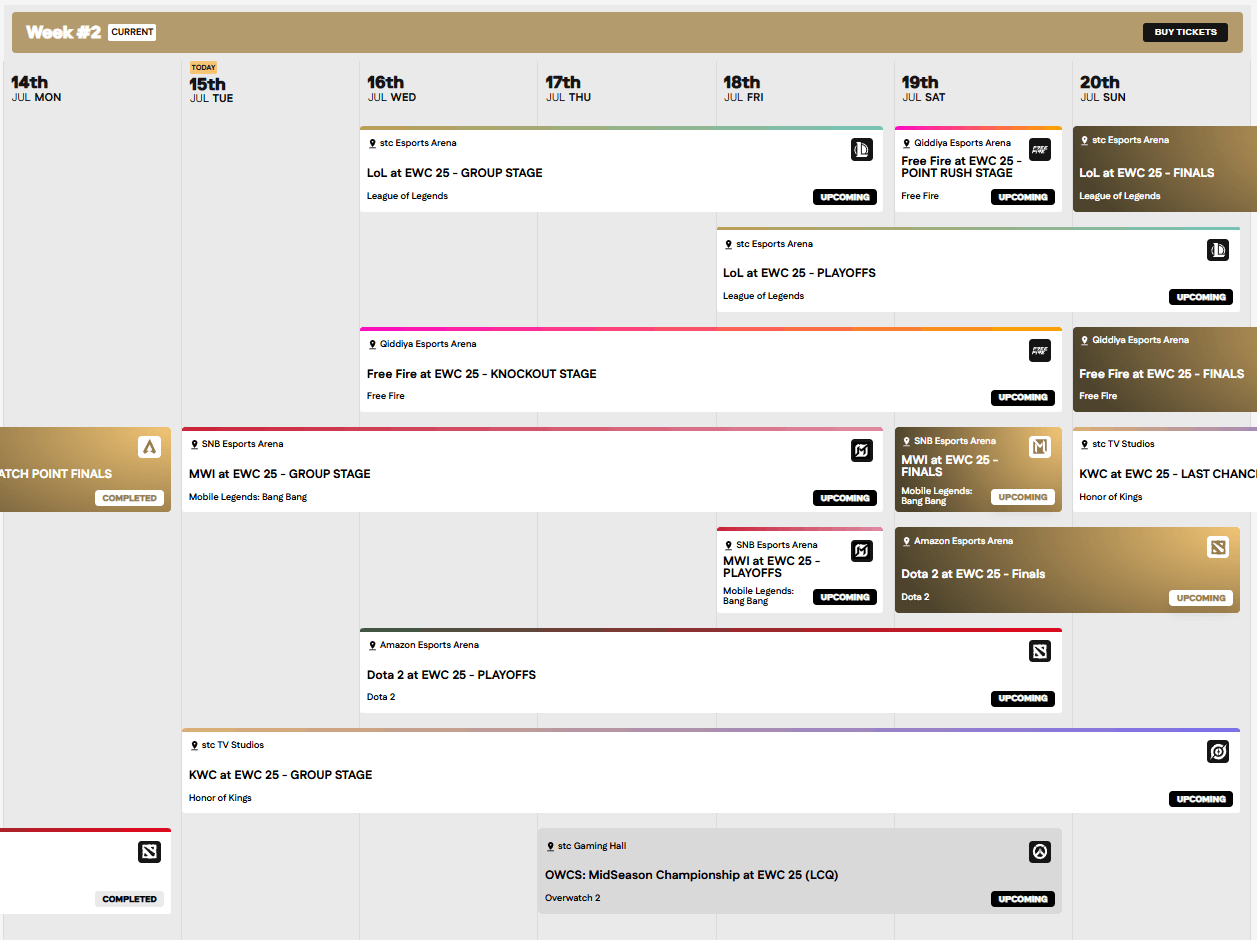Click the League of Legends logo on LoL Group Stage card
This screenshot has width=1257, height=940.
tap(862, 149)
